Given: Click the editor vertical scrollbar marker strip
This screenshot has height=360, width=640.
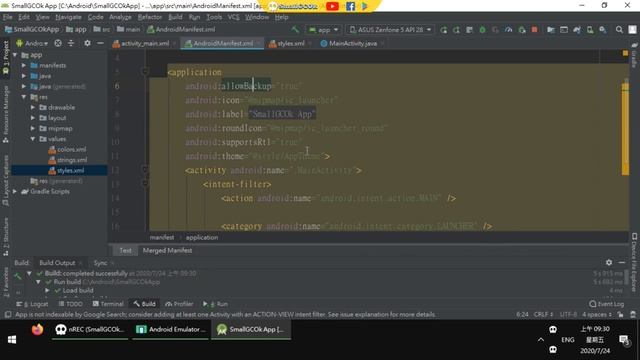Looking at the screenshot, I should pyautogui.click(x=625, y=129).
